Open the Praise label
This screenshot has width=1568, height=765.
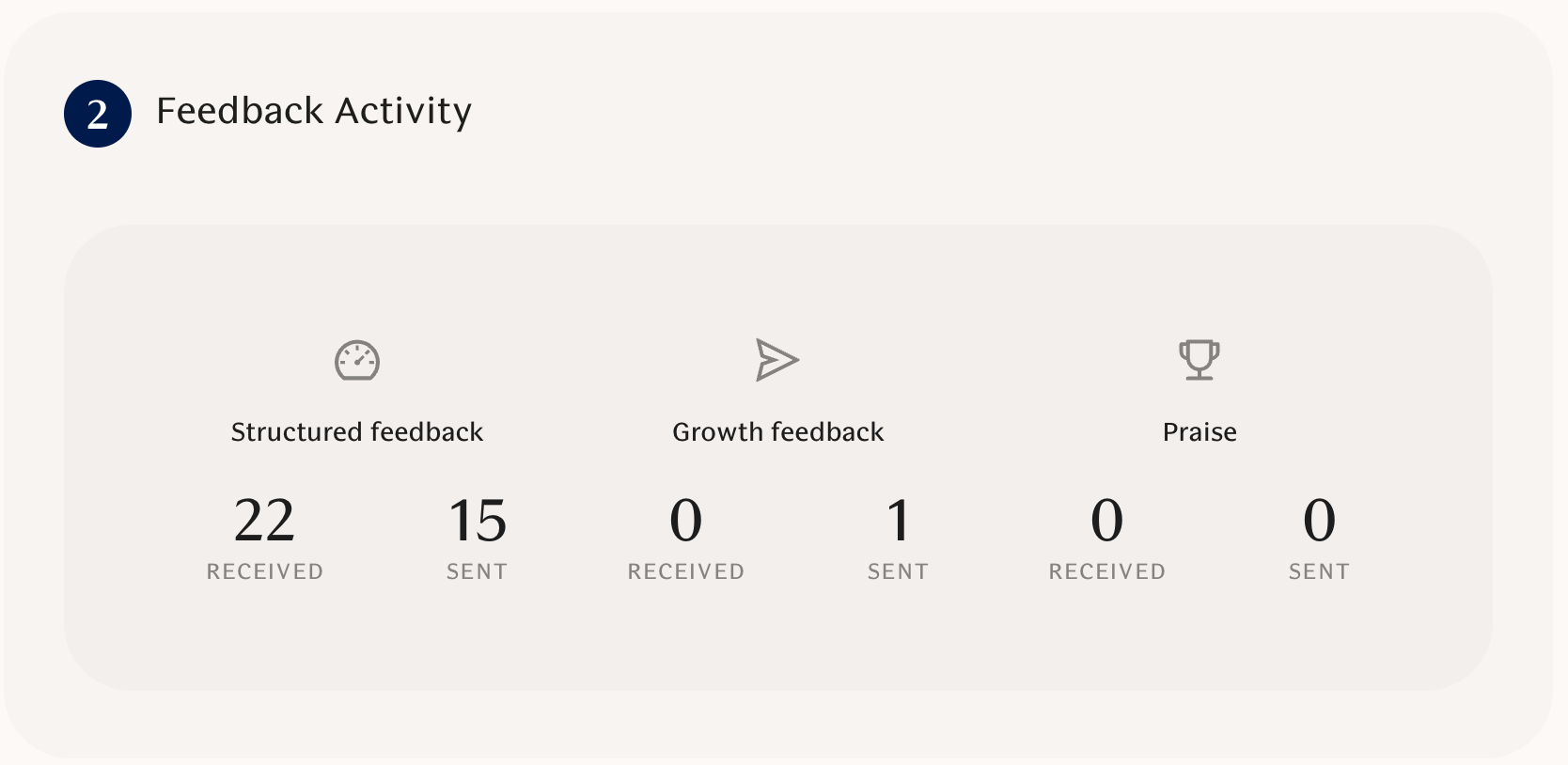tap(1200, 432)
